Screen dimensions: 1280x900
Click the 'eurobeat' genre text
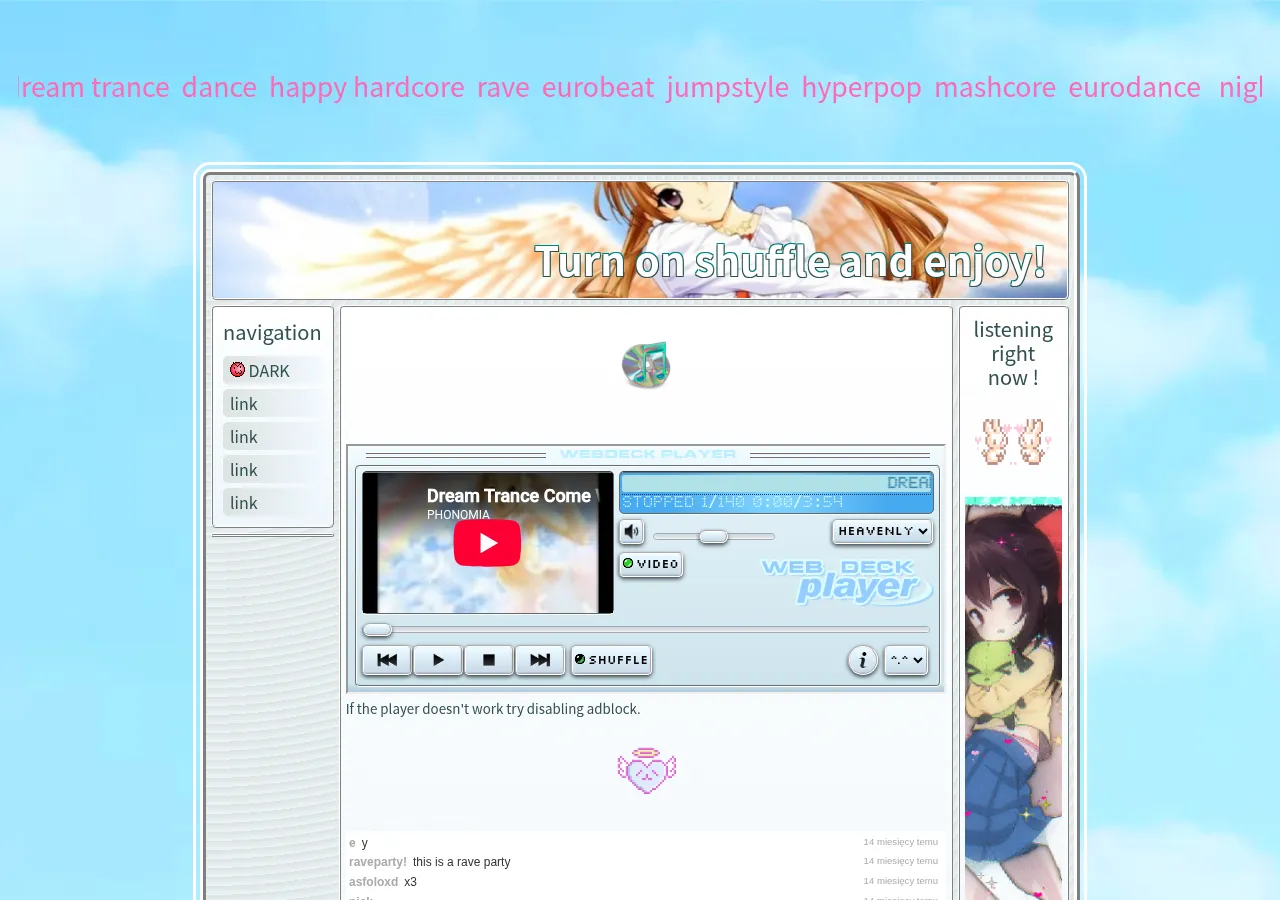(x=598, y=87)
